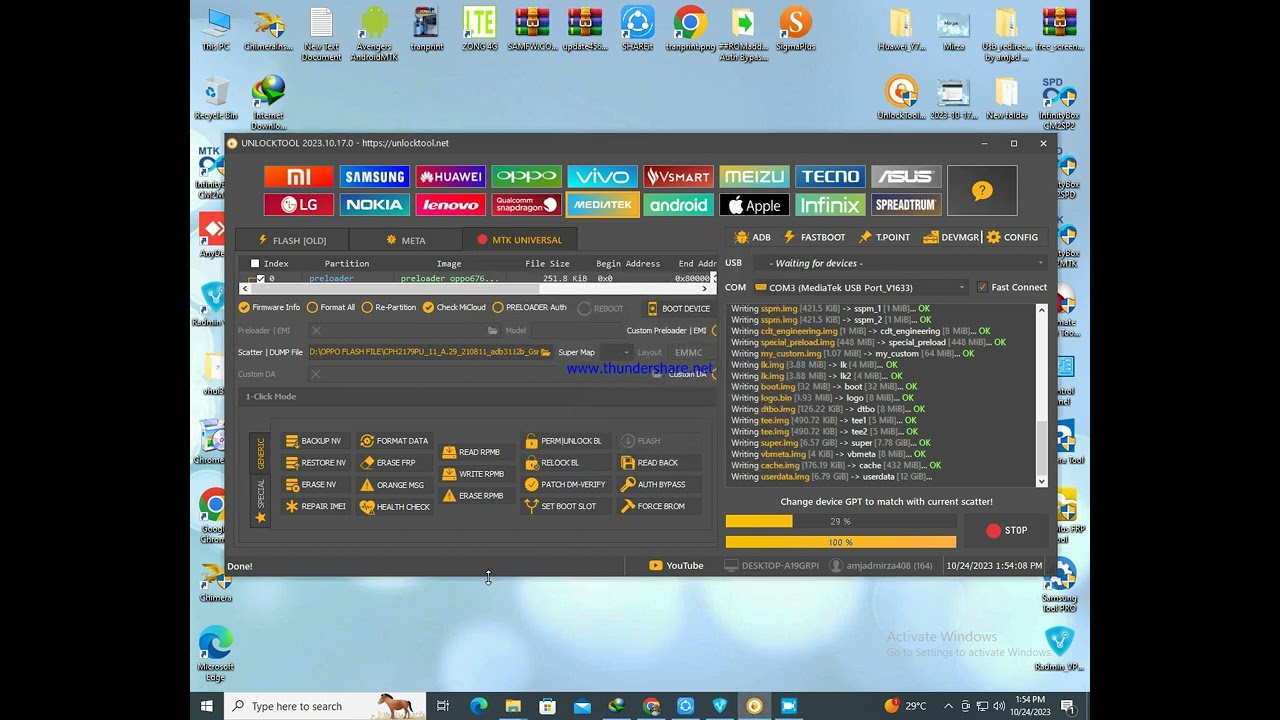The height and width of the screenshot is (720, 1280).
Task: Click the HEALTH CHECK function
Action: coord(395,507)
